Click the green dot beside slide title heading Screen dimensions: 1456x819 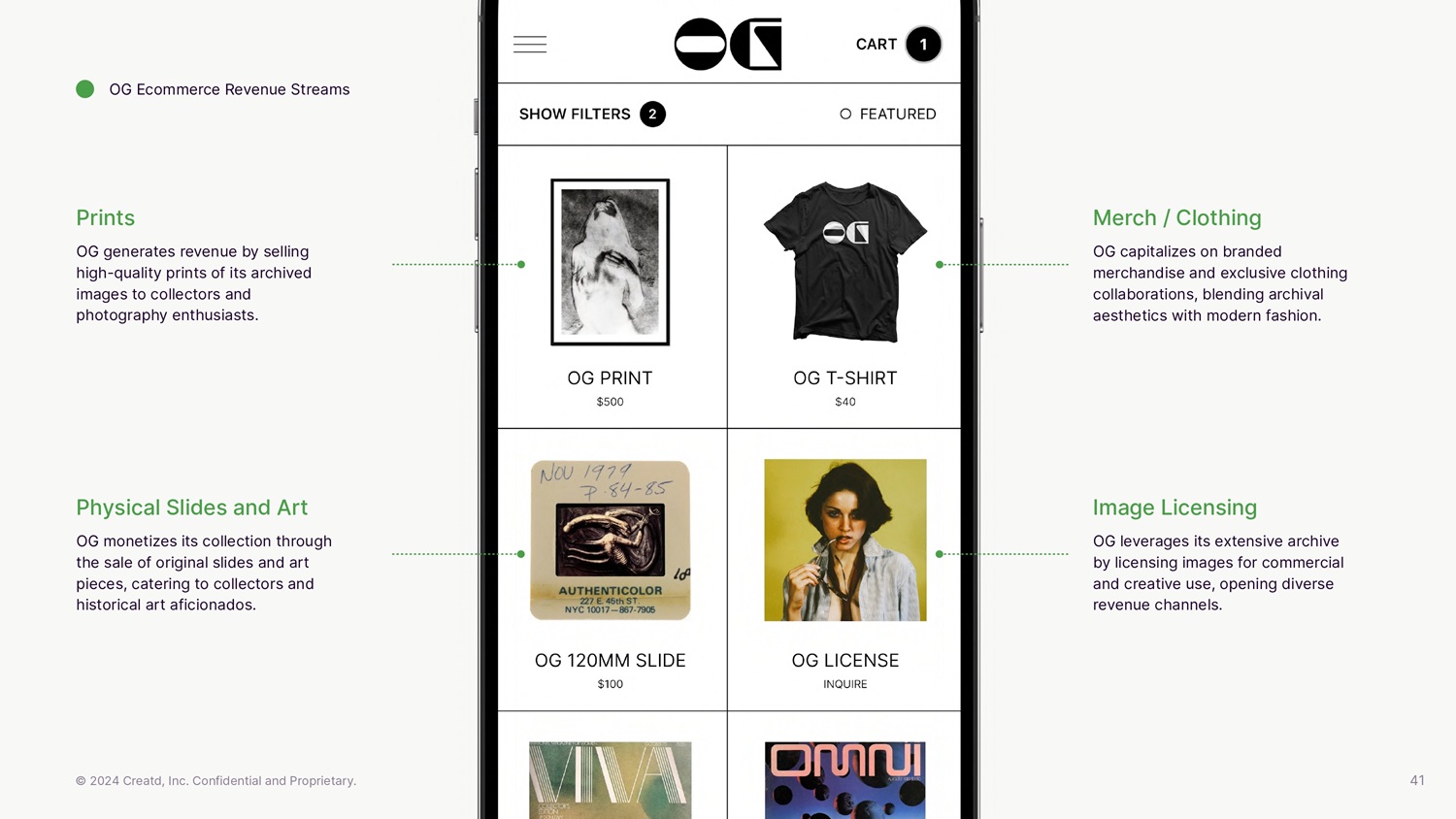(x=85, y=89)
